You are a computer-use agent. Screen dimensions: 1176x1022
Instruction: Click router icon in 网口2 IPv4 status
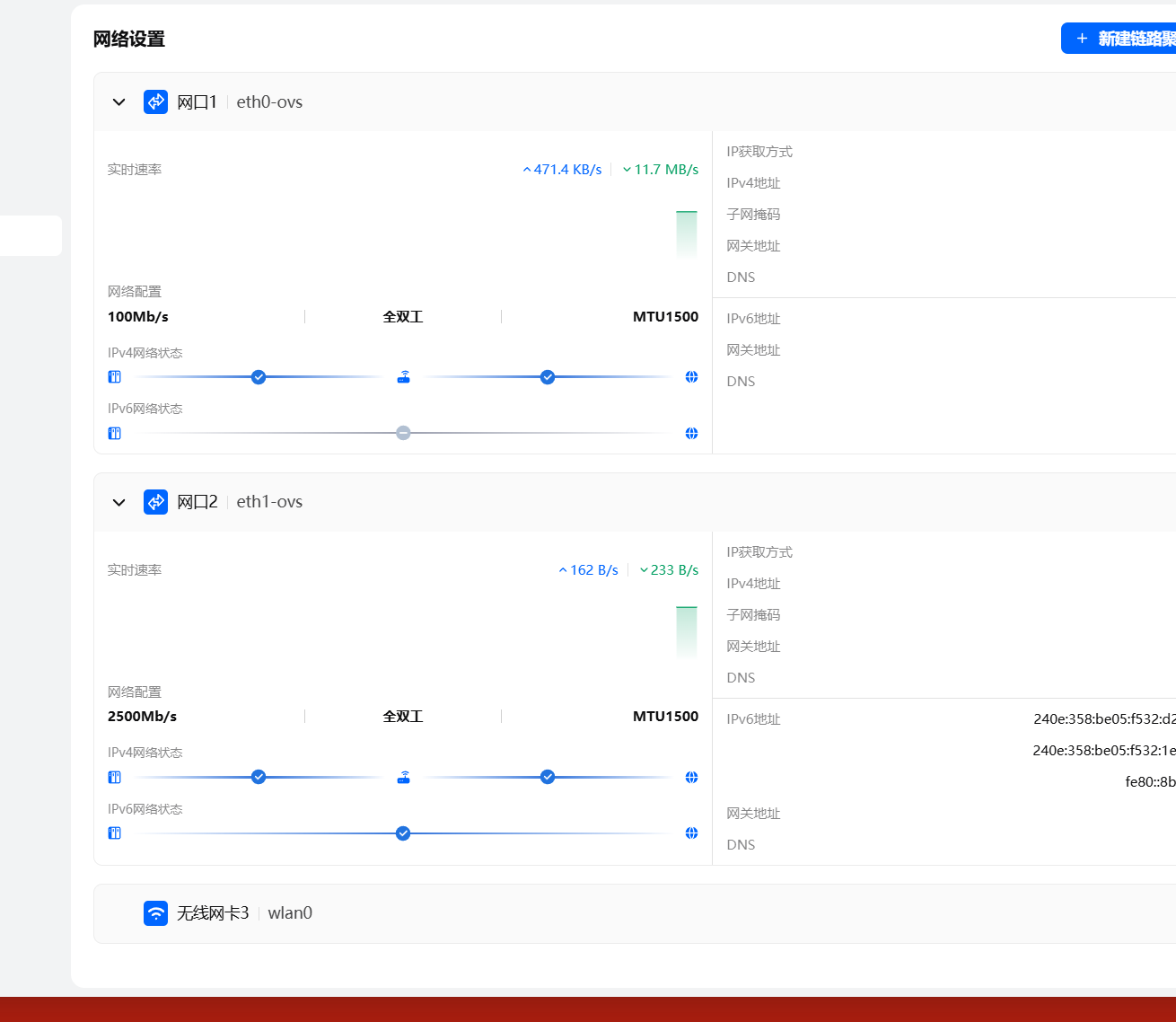404,778
